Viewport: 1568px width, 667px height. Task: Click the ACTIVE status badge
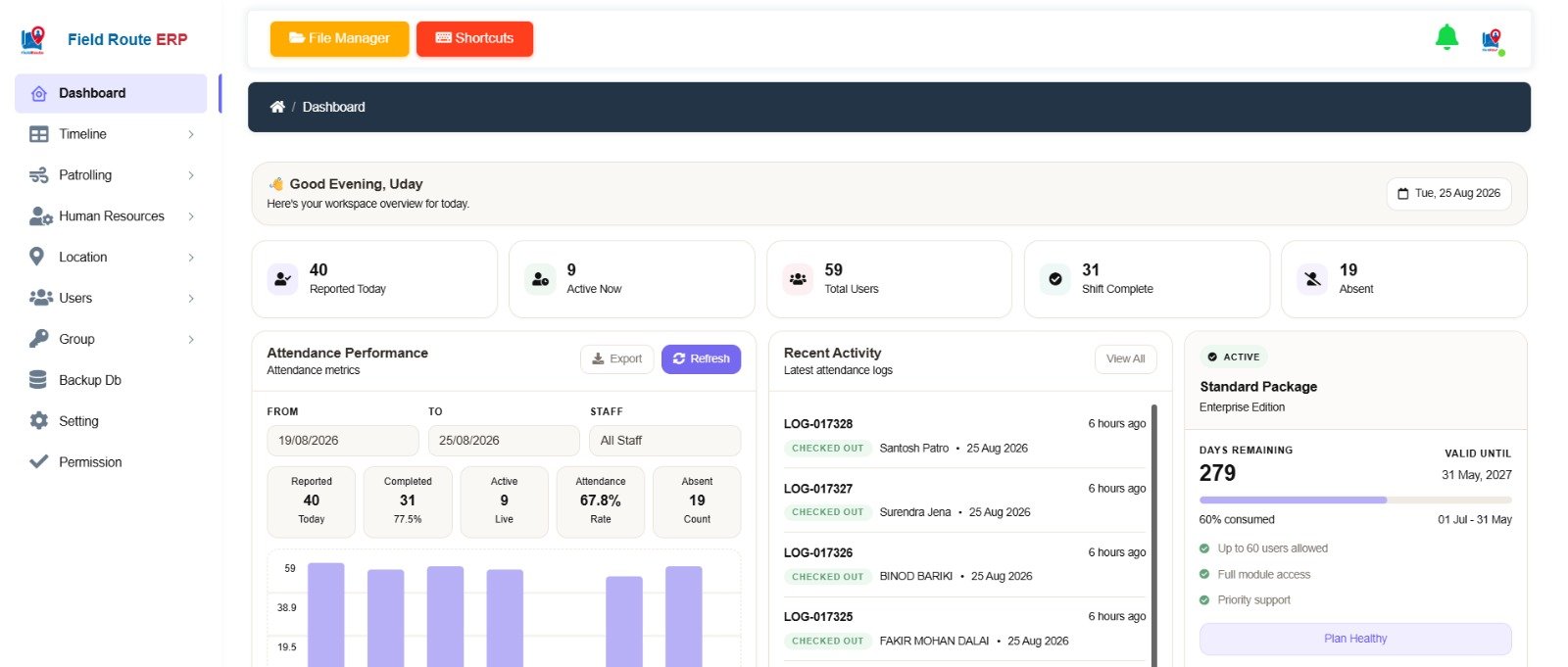(1234, 357)
